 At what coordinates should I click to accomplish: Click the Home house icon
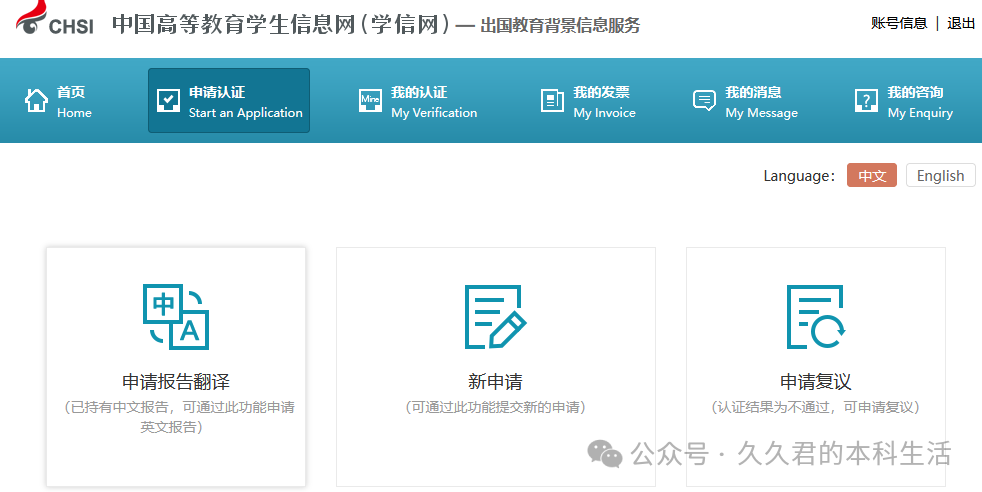[36, 100]
